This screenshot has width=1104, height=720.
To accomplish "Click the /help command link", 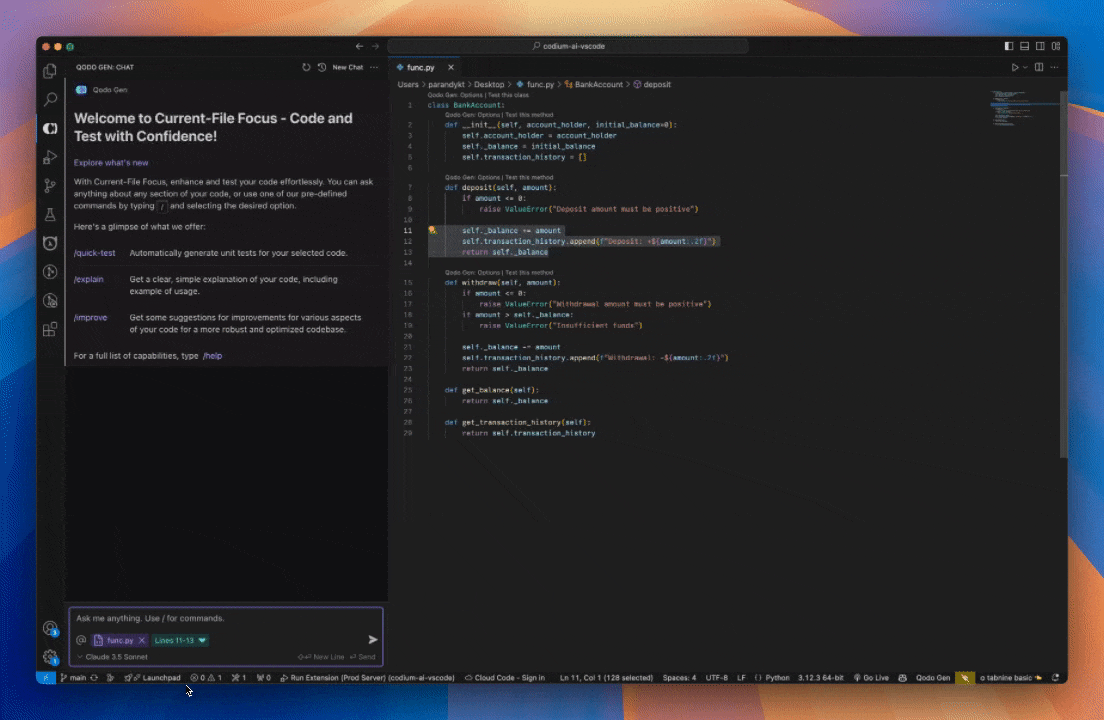I will [x=213, y=356].
